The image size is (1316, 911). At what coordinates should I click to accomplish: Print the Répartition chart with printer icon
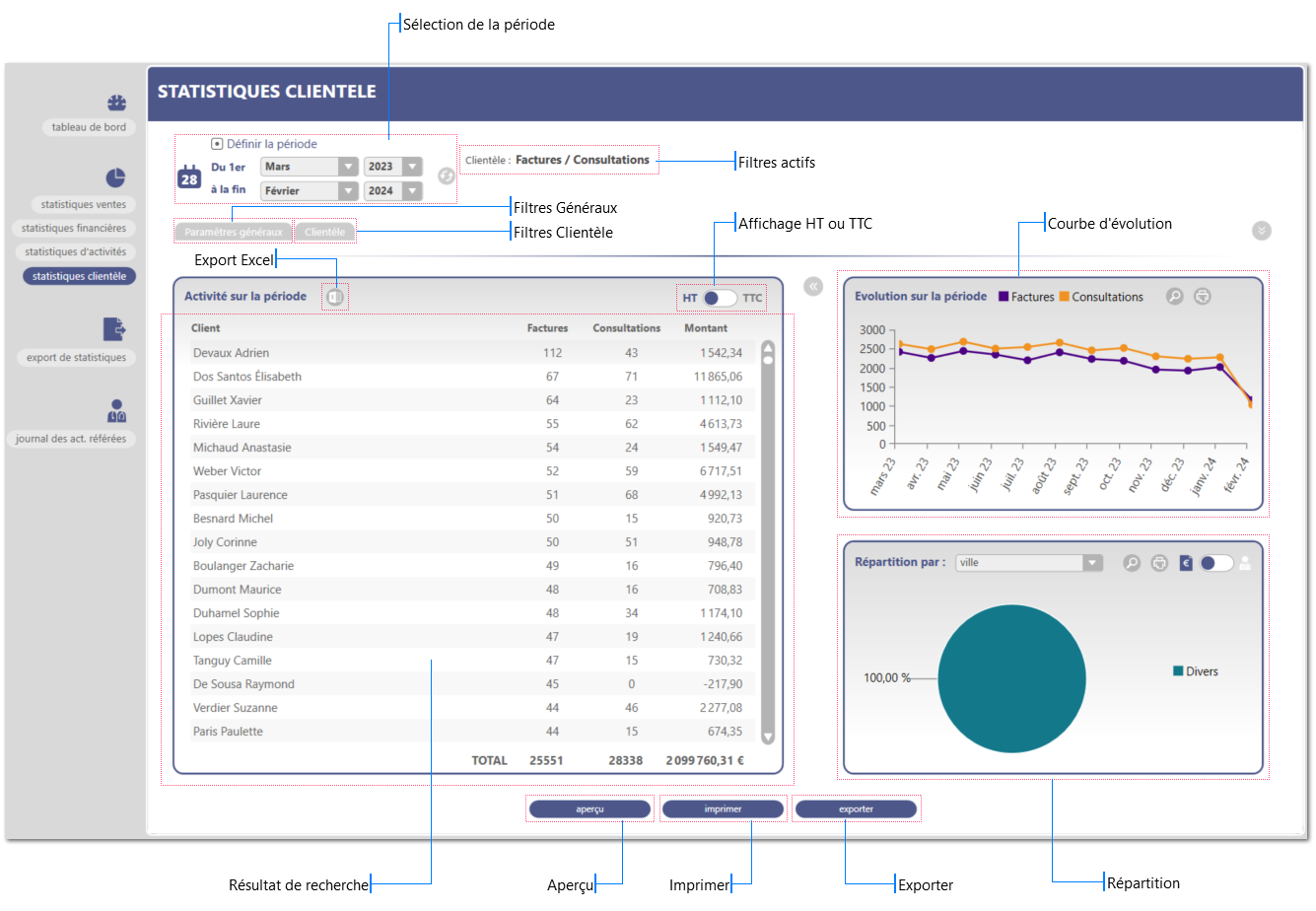[x=1160, y=563]
